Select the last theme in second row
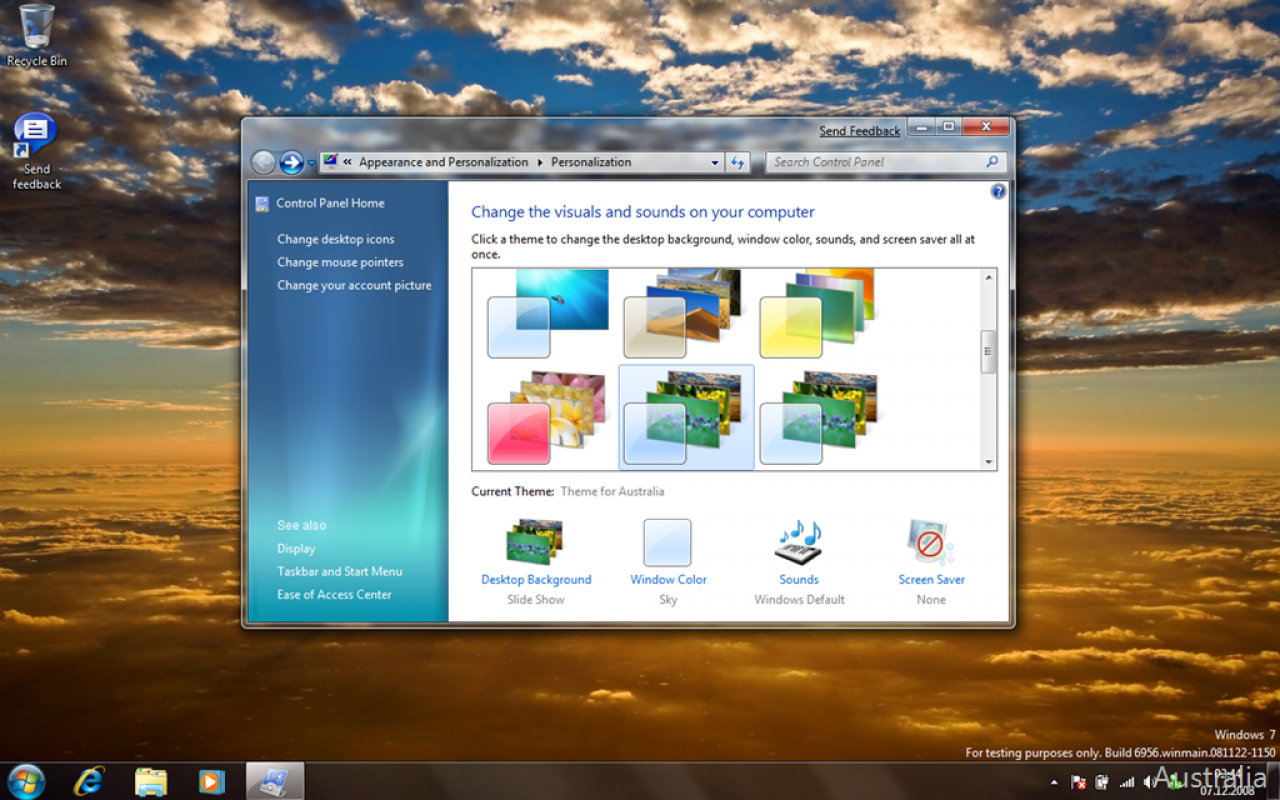Image resolution: width=1280 pixels, height=800 pixels. coord(819,418)
